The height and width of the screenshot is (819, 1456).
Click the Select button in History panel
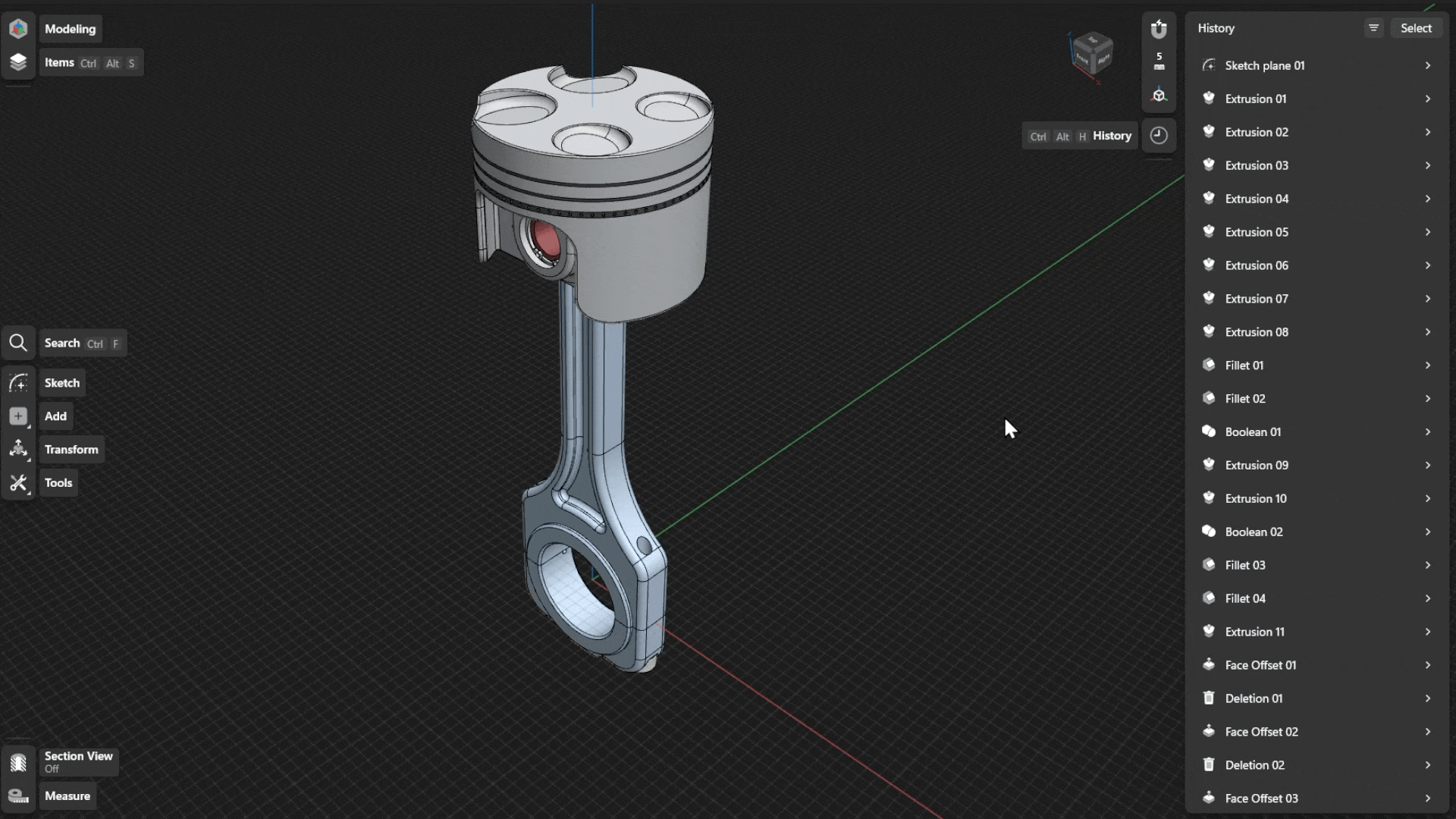tap(1416, 27)
